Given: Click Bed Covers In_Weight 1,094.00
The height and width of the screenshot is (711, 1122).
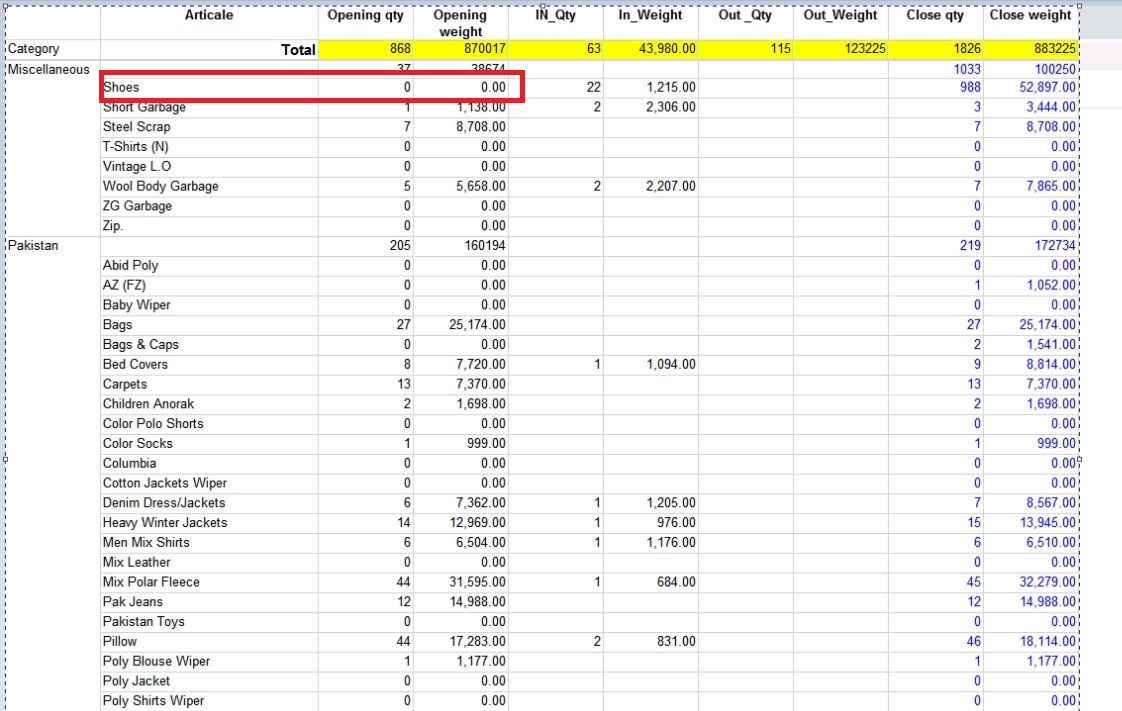Looking at the screenshot, I should point(670,365).
